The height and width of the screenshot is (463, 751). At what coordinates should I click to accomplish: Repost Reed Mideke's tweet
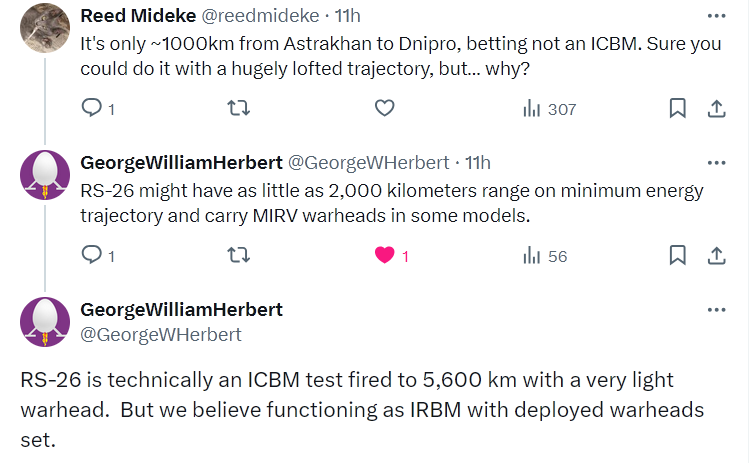point(239,108)
